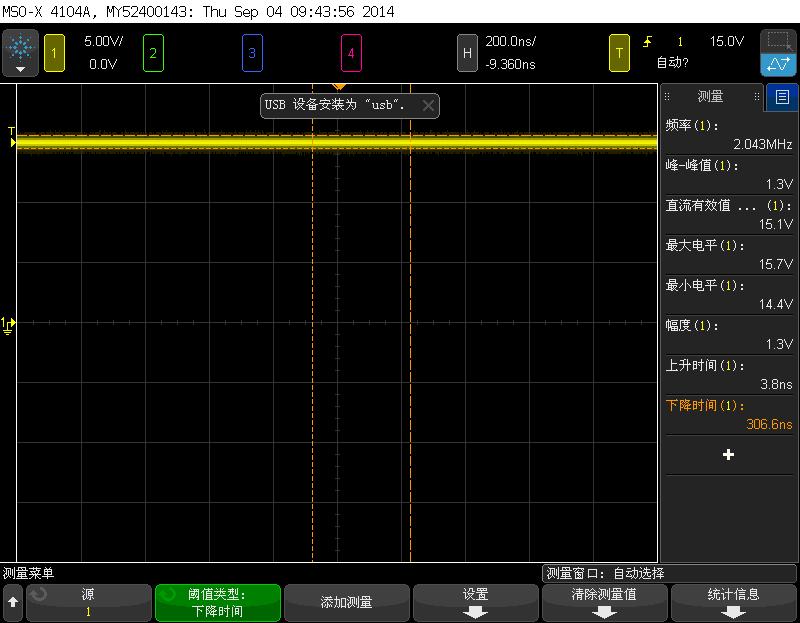This screenshot has width=800, height=623.
Task: Click the channel 1 ground level marker
Action: 8,325
